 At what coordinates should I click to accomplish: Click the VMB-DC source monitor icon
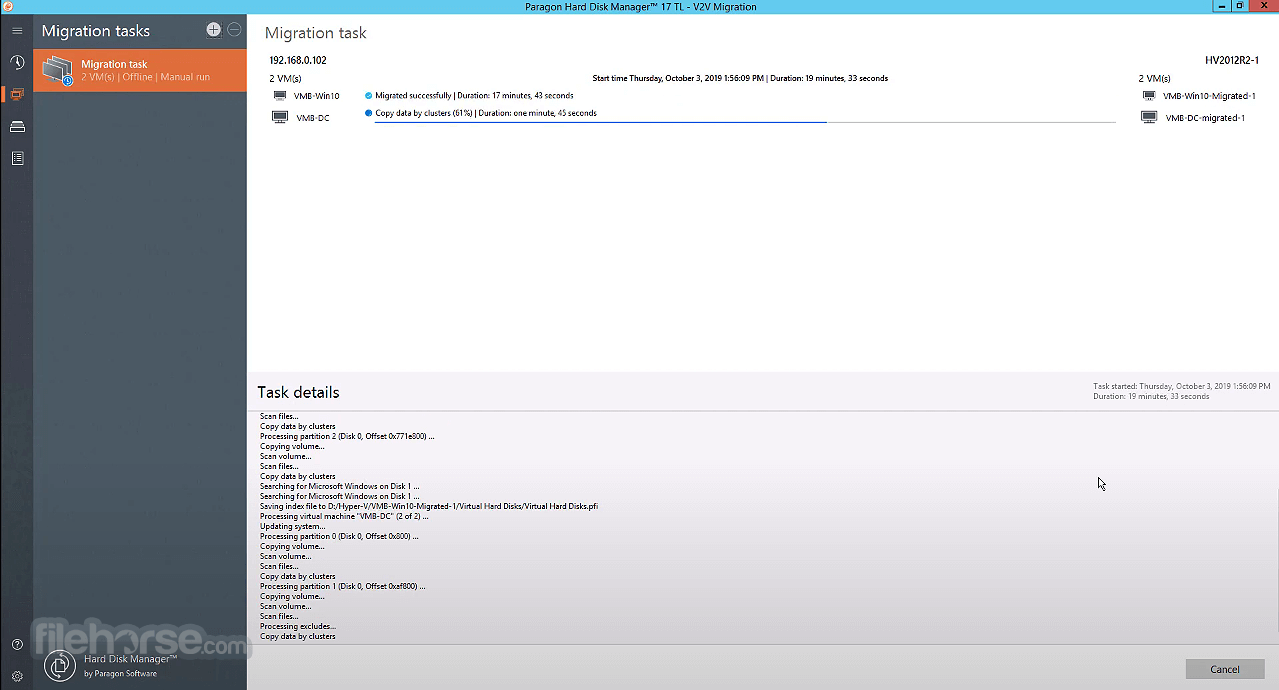pos(280,117)
